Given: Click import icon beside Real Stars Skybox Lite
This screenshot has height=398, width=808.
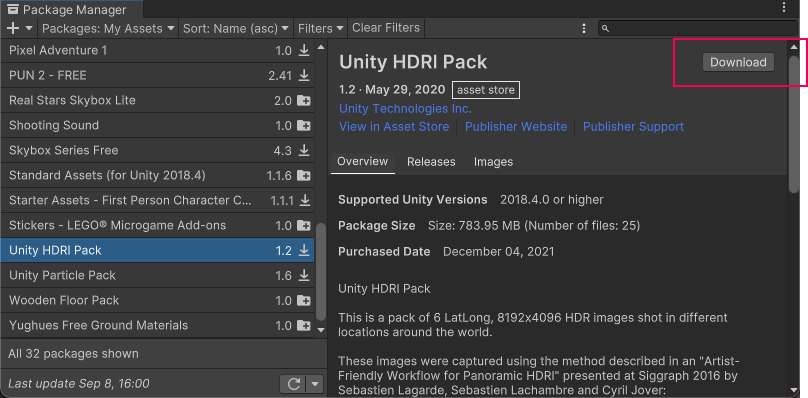Looking at the screenshot, I should (305, 101).
